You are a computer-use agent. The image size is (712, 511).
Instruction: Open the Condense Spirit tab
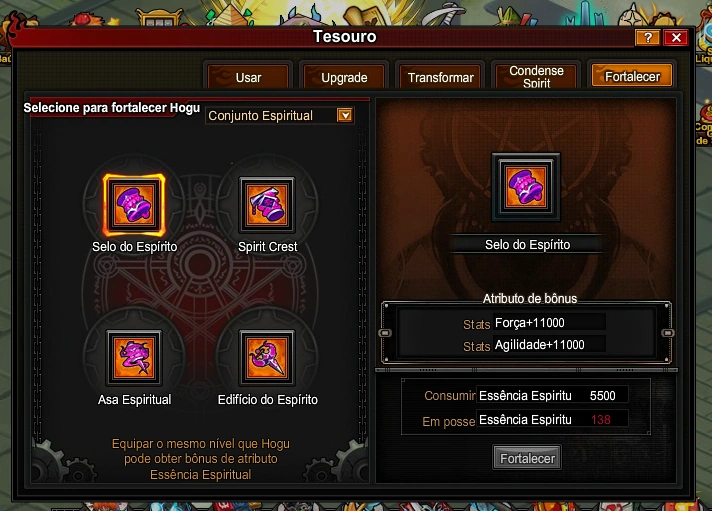(x=536, y=77)
